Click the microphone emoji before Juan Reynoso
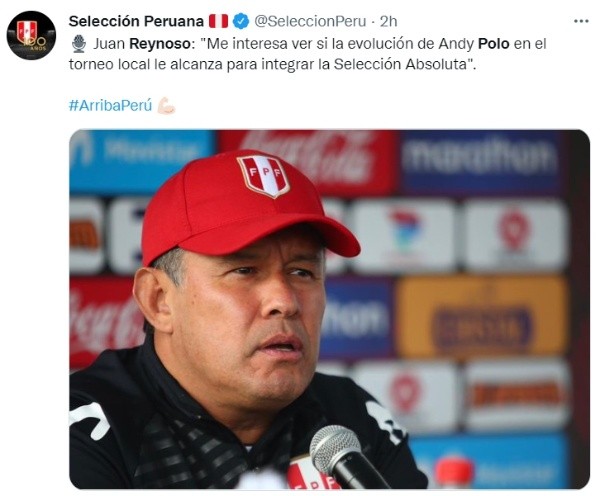 point(78,45)
